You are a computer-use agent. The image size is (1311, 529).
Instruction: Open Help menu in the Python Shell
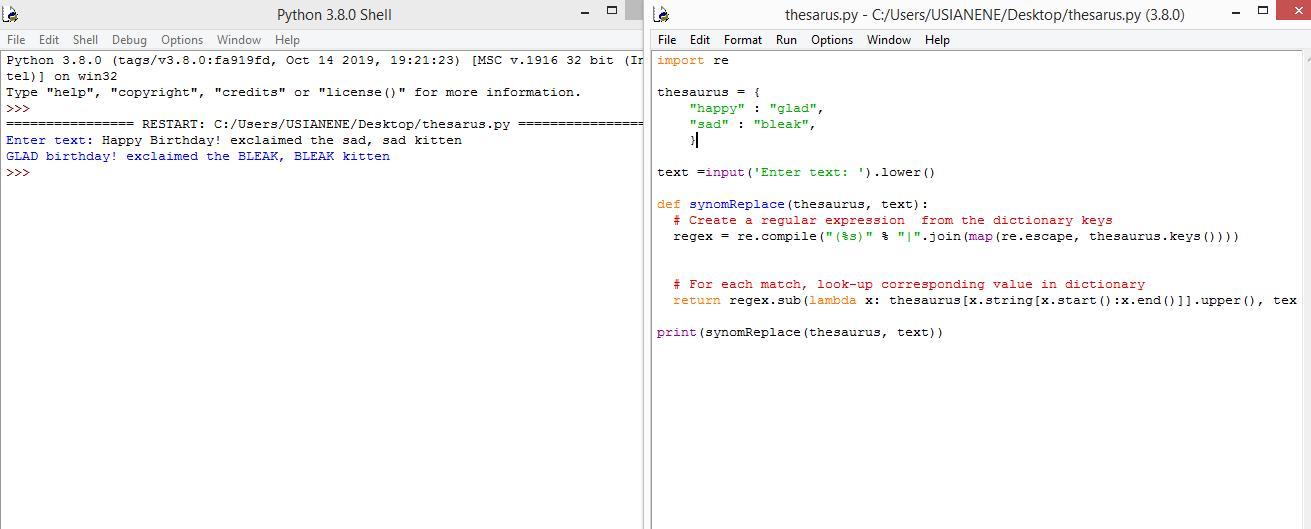click(287, 40)
